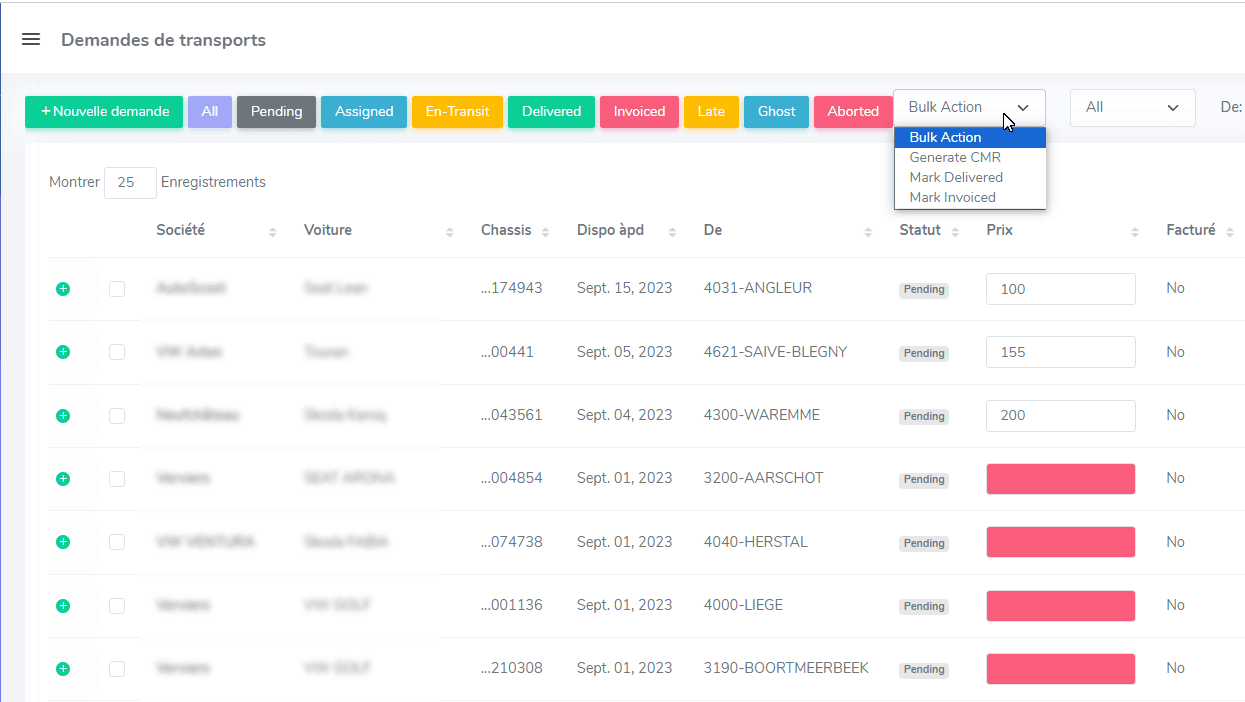Expand row details for chassis ...174943

coord(63,289)
